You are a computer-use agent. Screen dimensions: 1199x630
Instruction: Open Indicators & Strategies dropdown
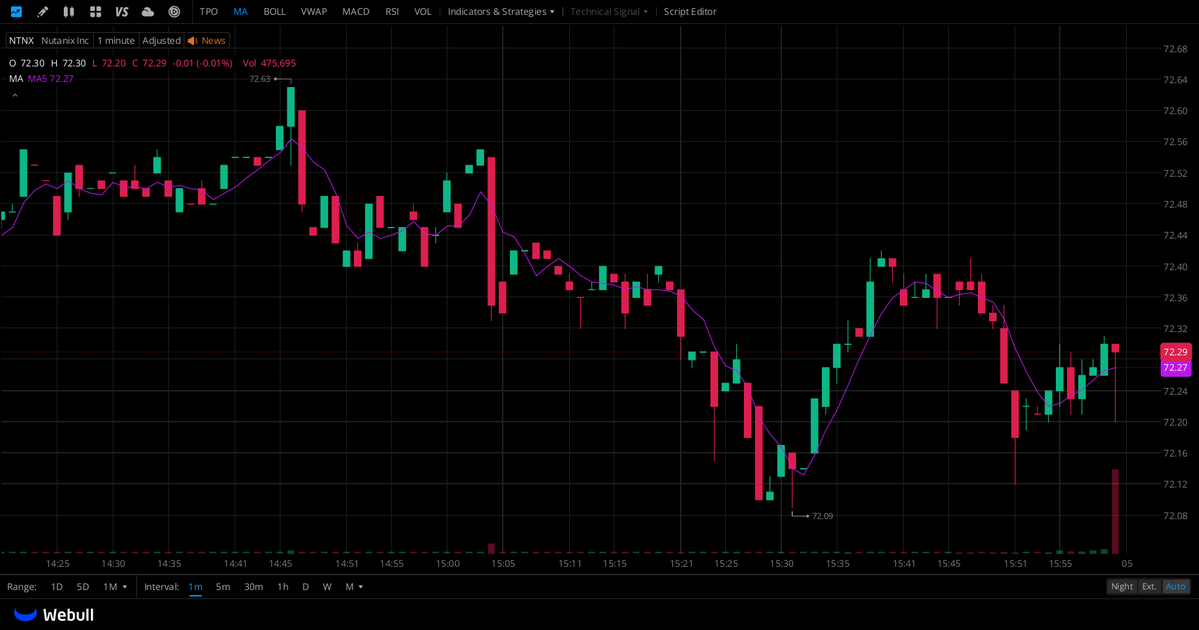[x=501, y=11]
